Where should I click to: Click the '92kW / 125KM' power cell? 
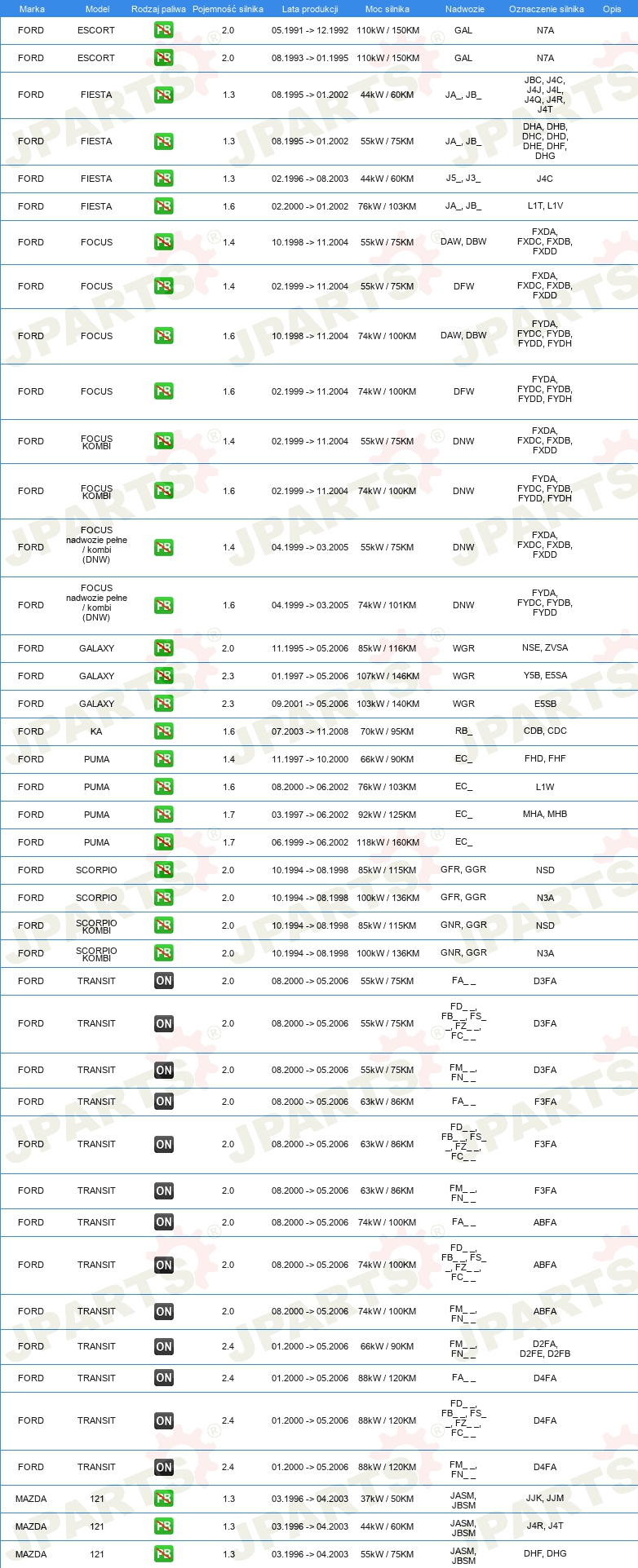pos(387,815)
